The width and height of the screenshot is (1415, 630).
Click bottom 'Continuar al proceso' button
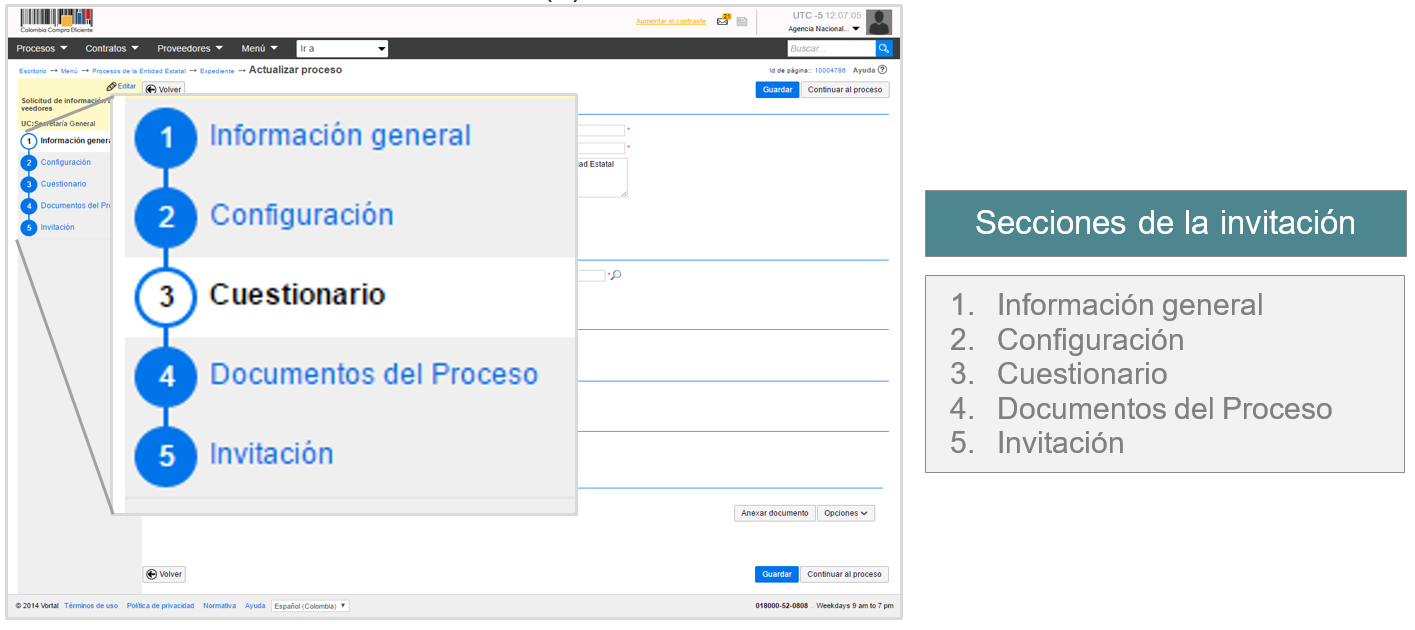[x=844, y=574]
